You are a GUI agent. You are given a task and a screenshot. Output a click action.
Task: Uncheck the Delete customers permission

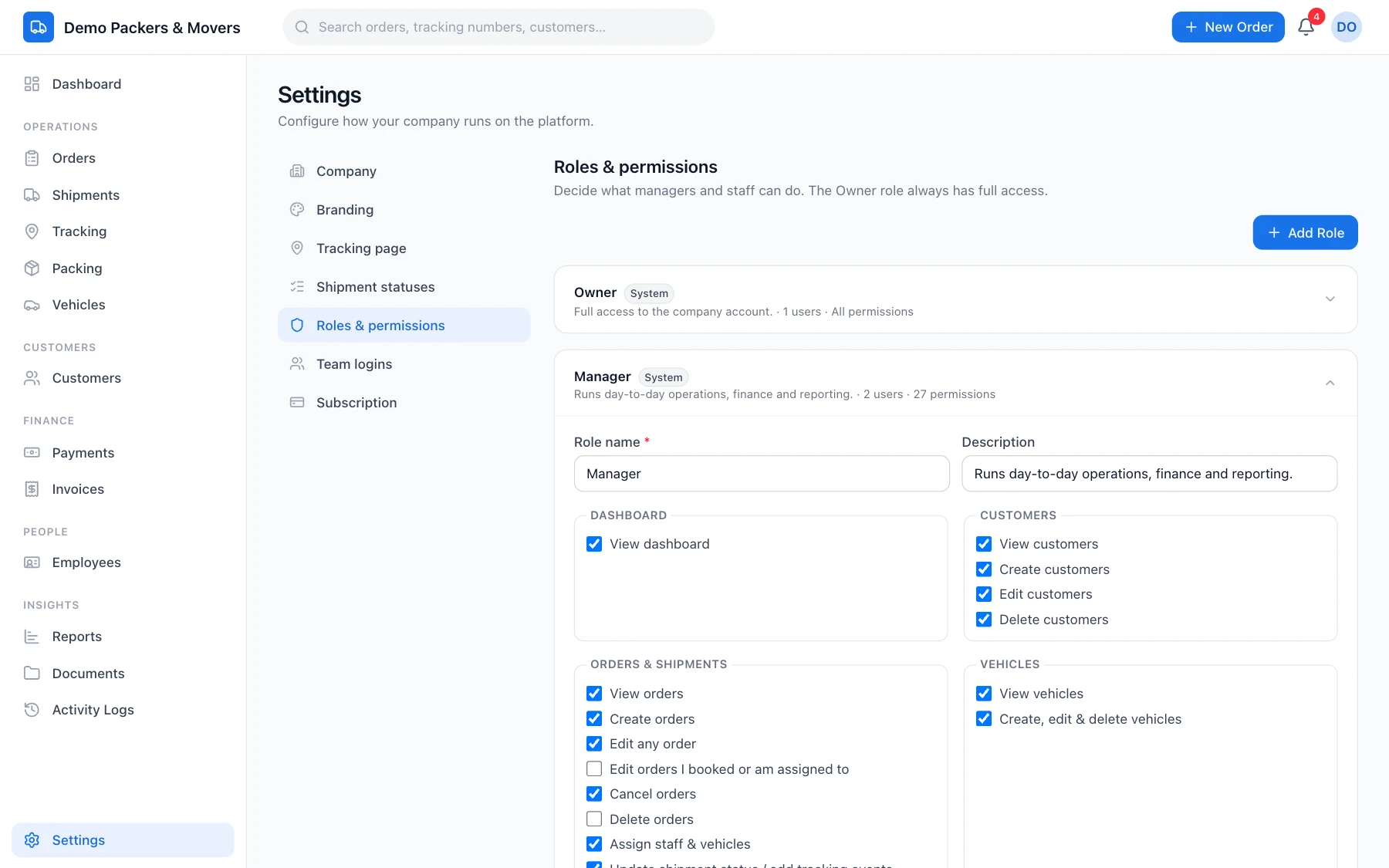click(984, 620)
